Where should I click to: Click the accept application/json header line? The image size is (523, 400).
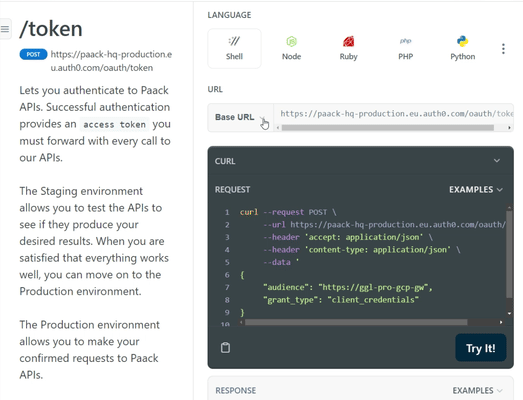(x=348, y=237)
